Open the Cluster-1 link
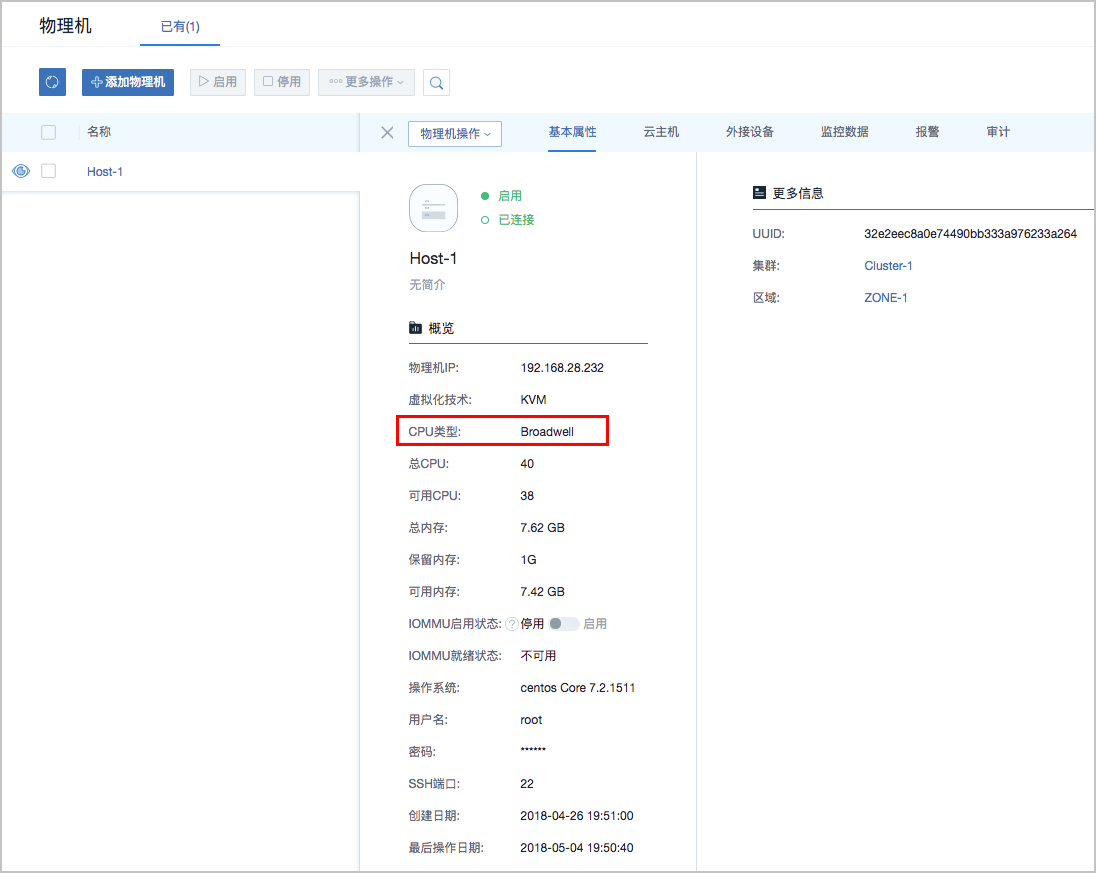Screen dimensions: 1096x873 888,266
